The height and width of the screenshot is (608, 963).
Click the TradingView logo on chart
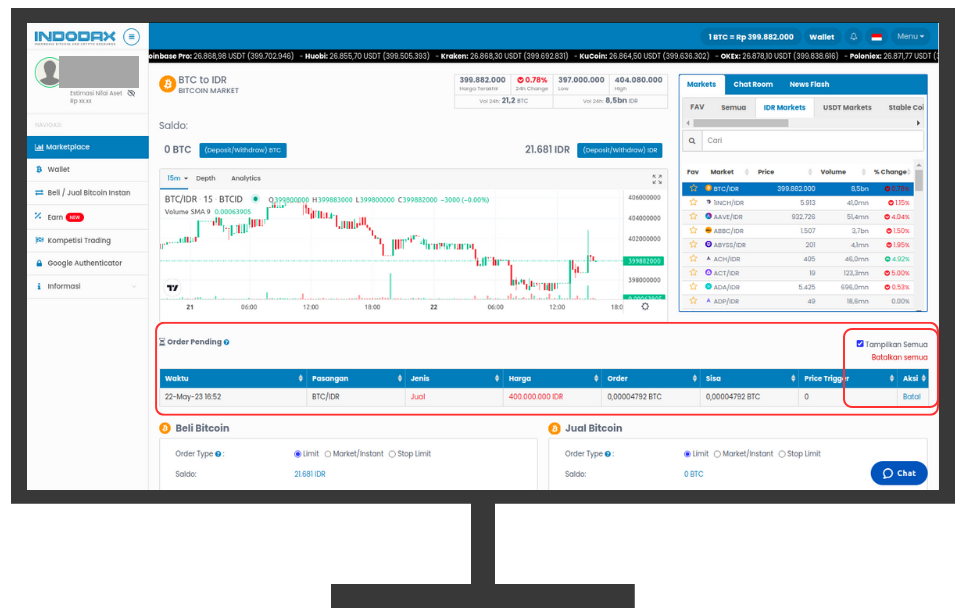coord(173,287)
